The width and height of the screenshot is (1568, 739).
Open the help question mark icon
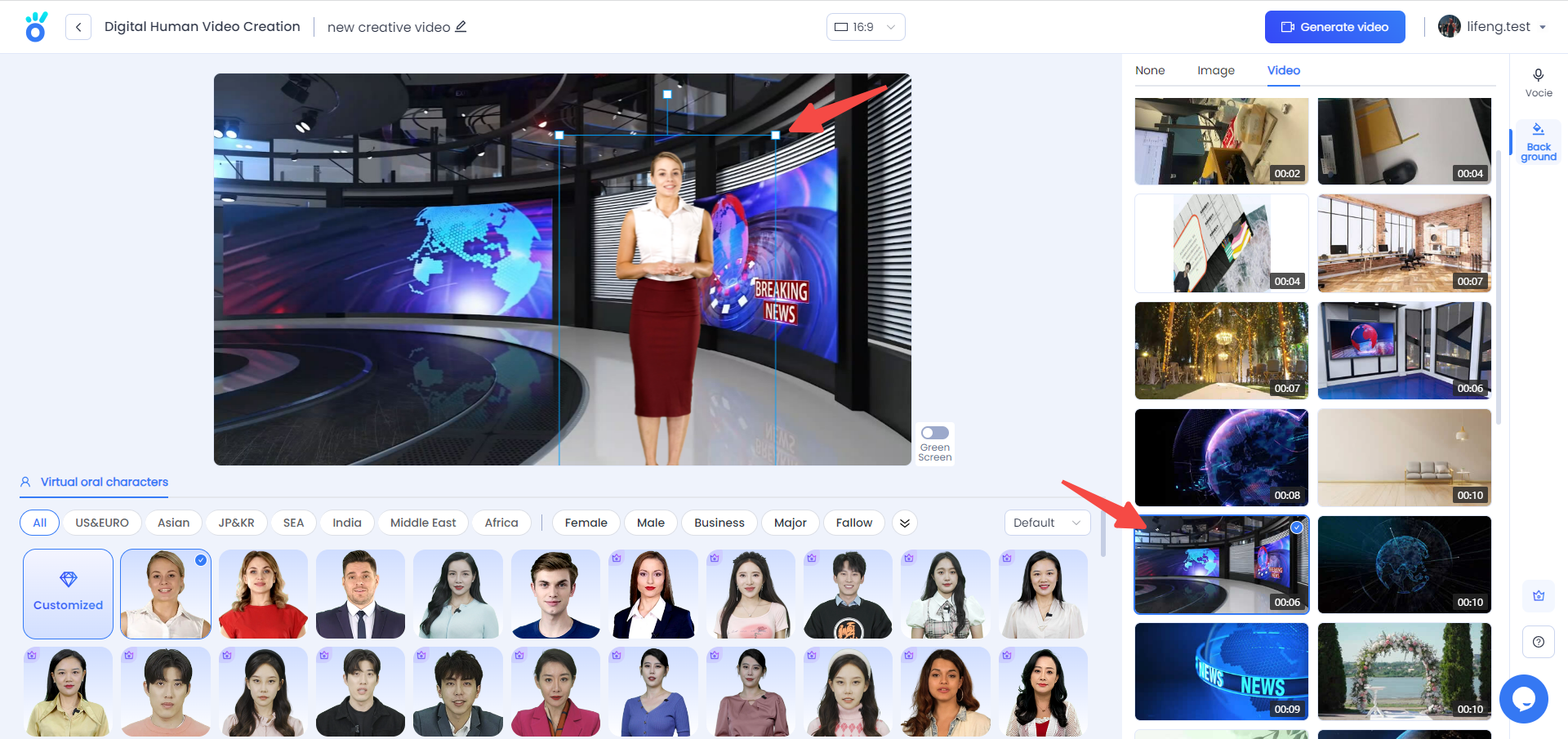pos(1539,642)
